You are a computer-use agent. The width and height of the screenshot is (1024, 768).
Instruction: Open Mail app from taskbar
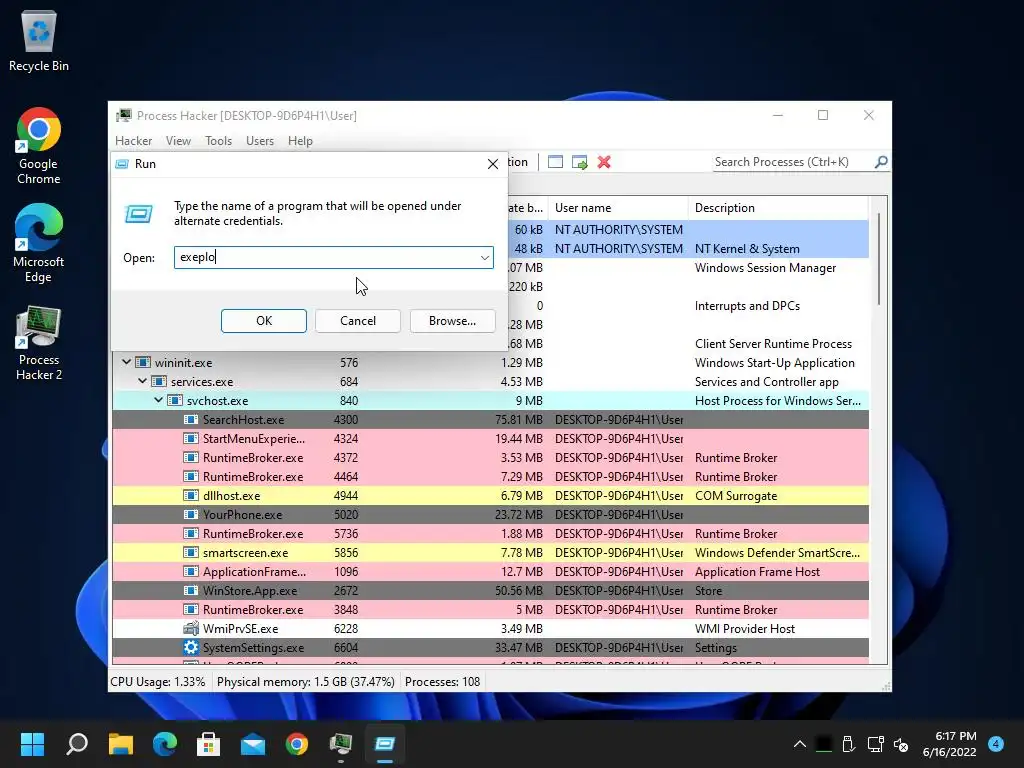[253, 744]
